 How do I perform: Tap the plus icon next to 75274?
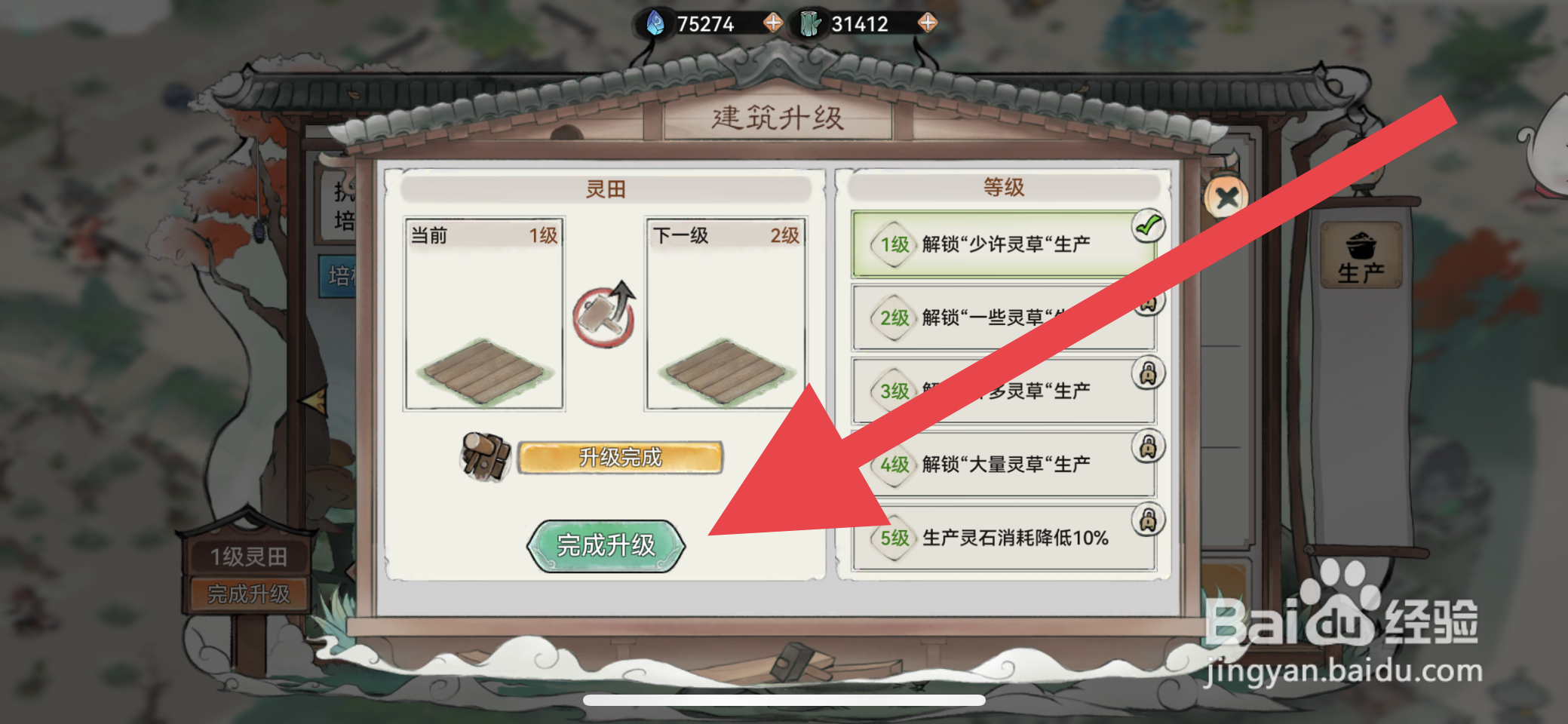click(772, 23)
